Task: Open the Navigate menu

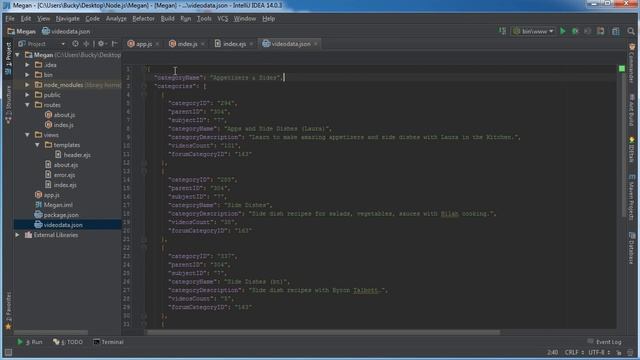Action: 67,19
